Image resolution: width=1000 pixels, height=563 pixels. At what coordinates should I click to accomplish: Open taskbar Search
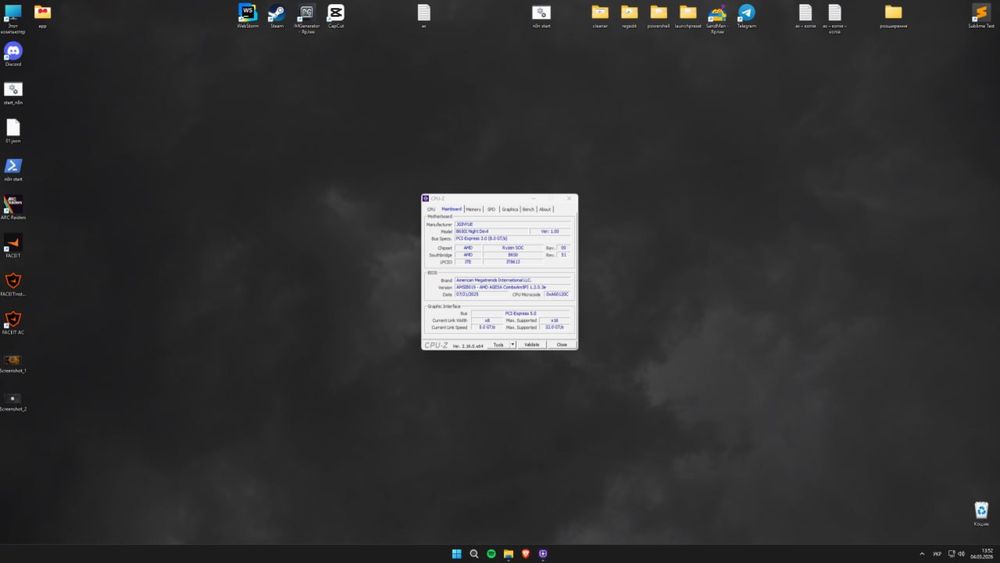click(474, 553)
